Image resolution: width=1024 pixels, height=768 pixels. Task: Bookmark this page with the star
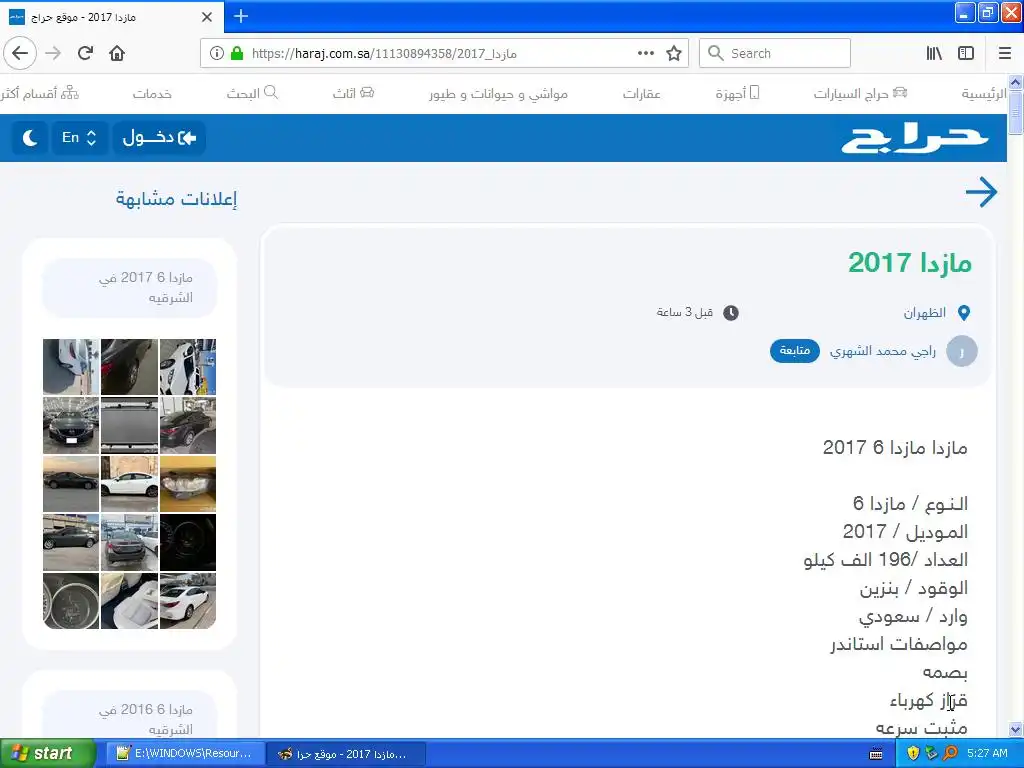(674, 54)
